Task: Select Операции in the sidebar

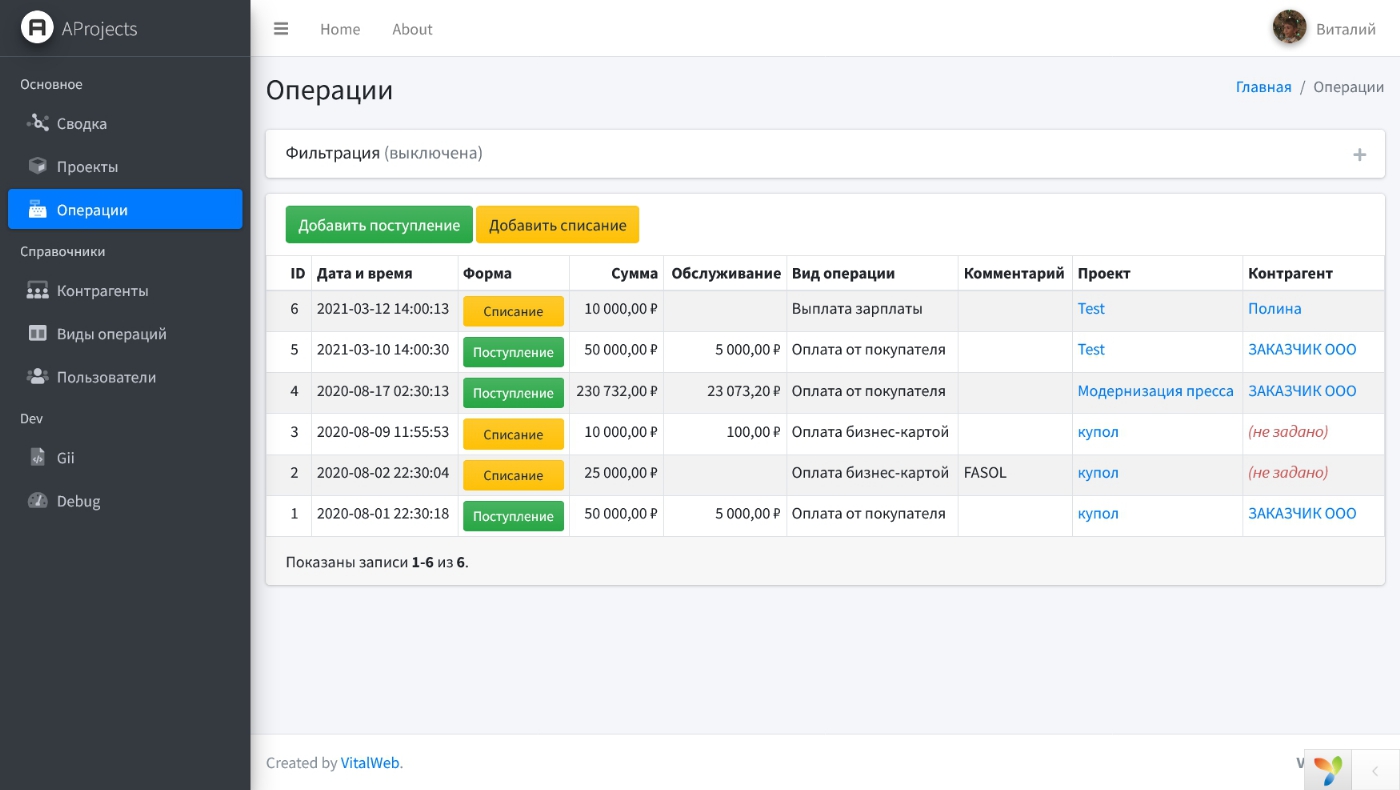Action: 125,209
